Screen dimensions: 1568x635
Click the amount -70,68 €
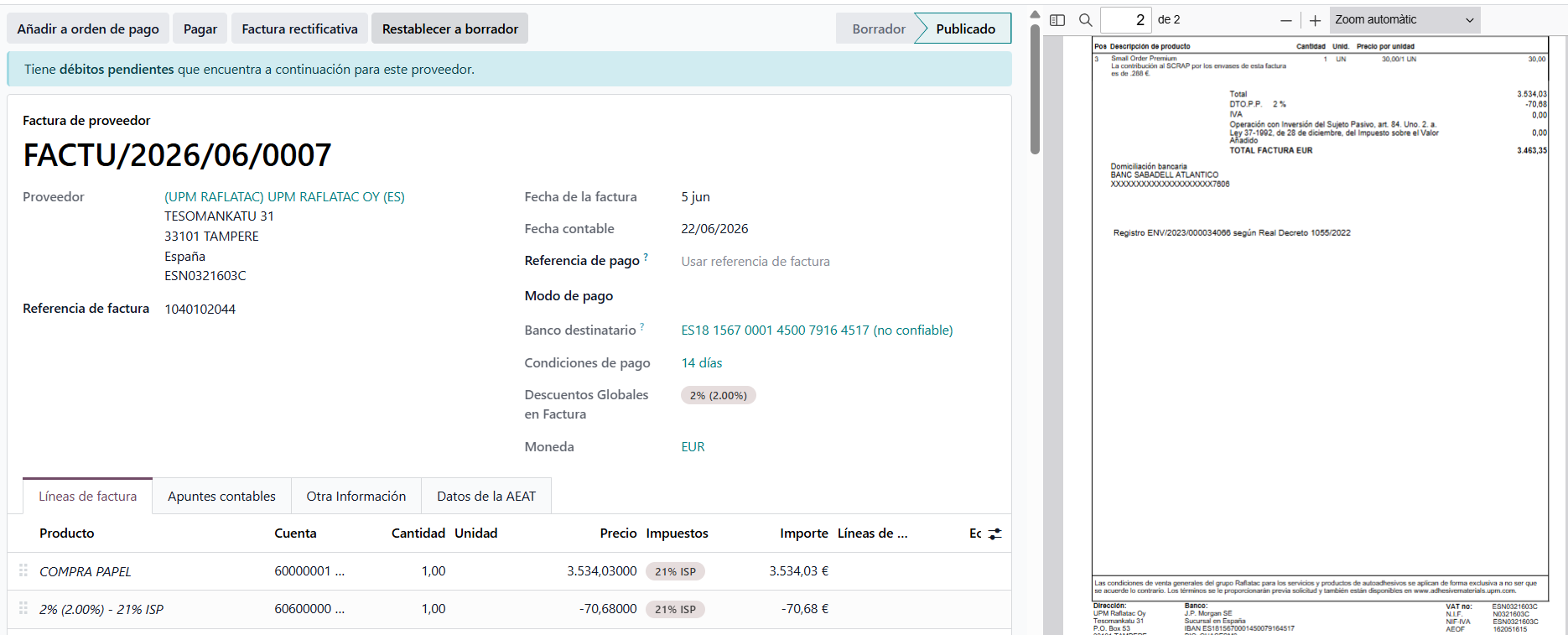(805, 609)
